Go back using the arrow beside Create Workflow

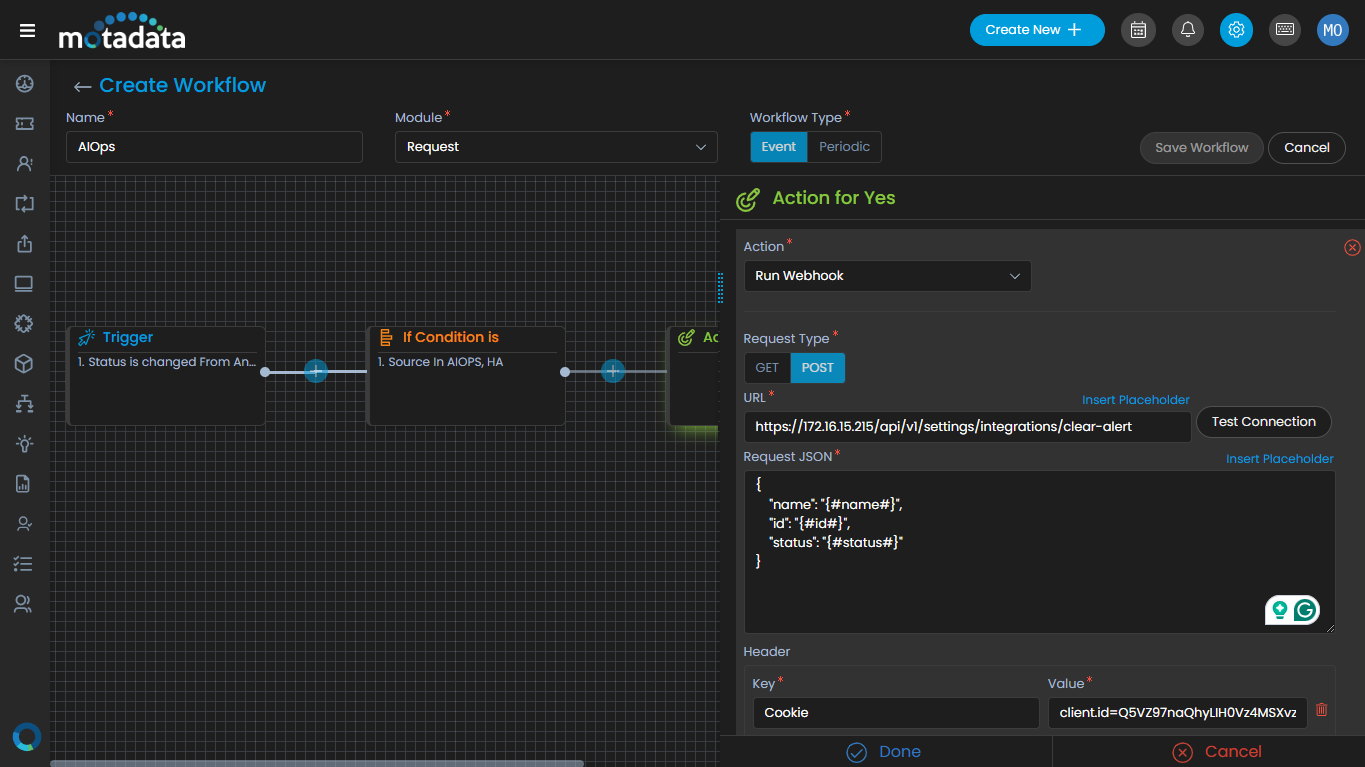pyautogui.click(x=82, y=87)
